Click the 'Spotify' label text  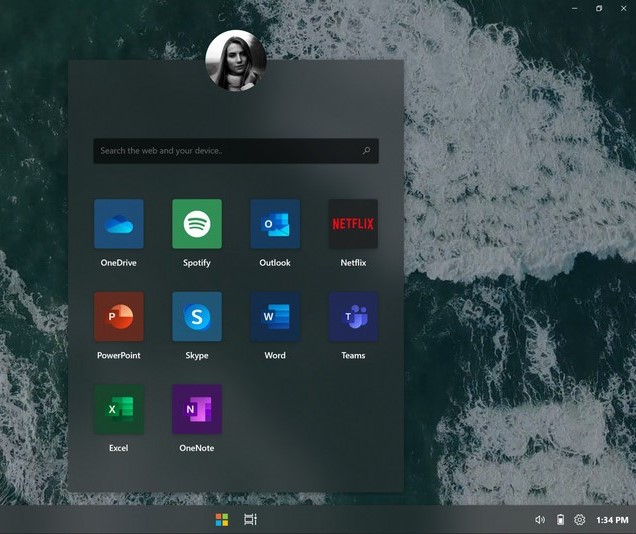[197, 263]
